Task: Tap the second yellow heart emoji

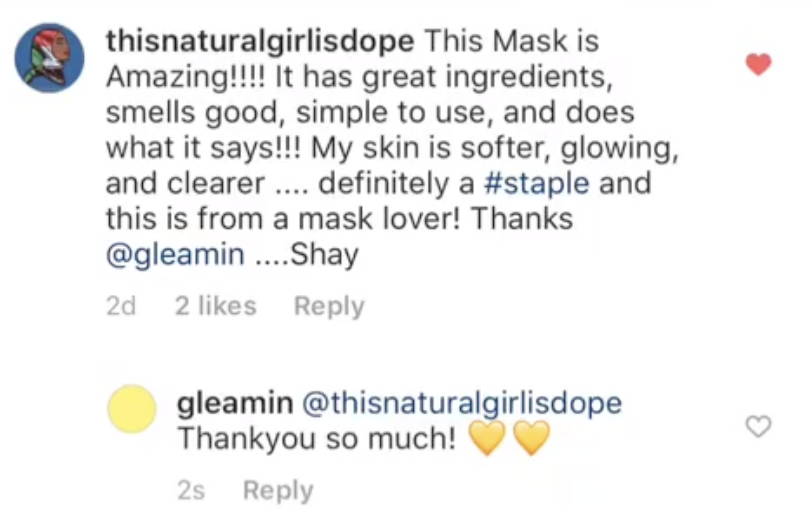Action: coord(531,438)
